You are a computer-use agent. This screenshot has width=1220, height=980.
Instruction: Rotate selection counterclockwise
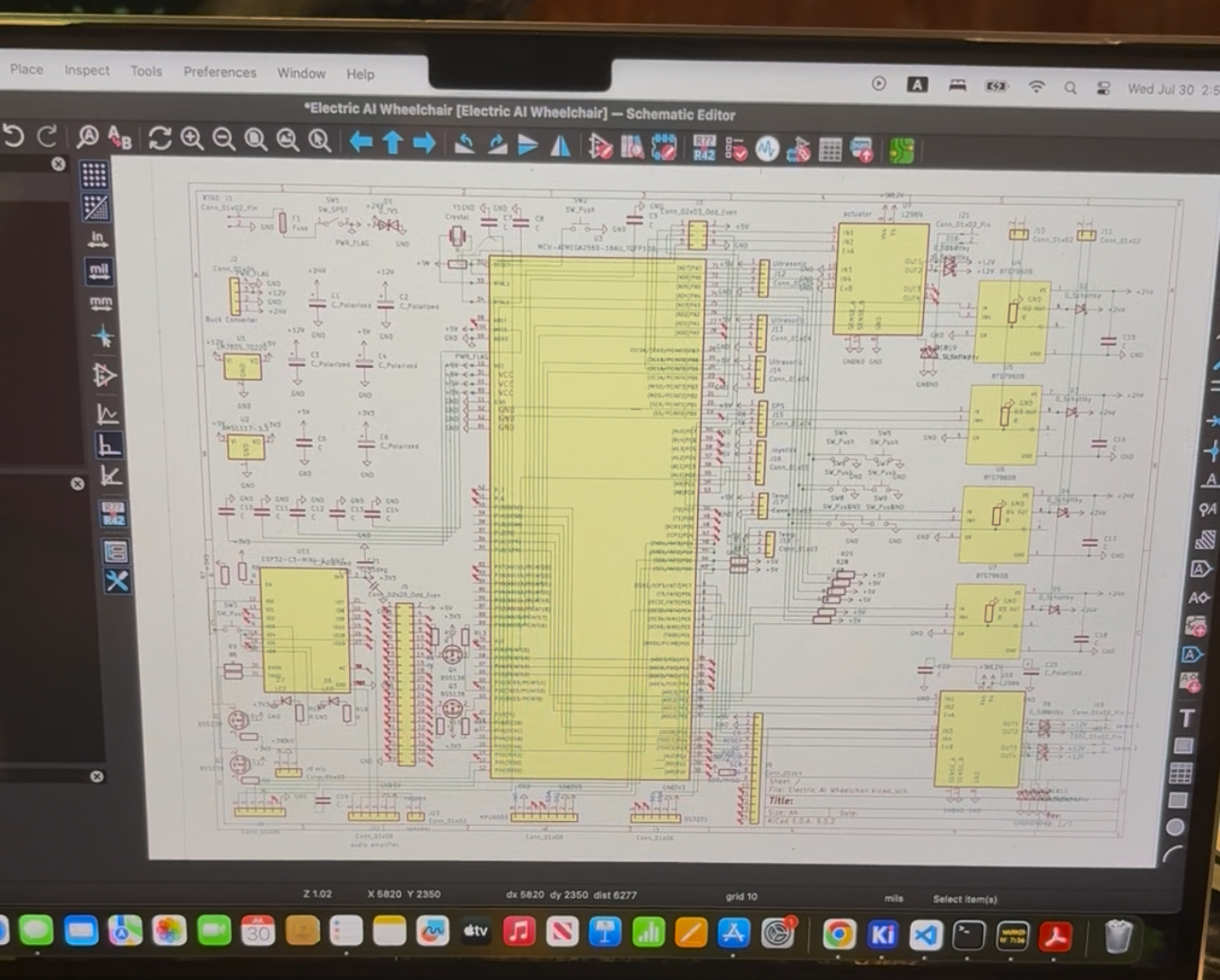point(464,144)
